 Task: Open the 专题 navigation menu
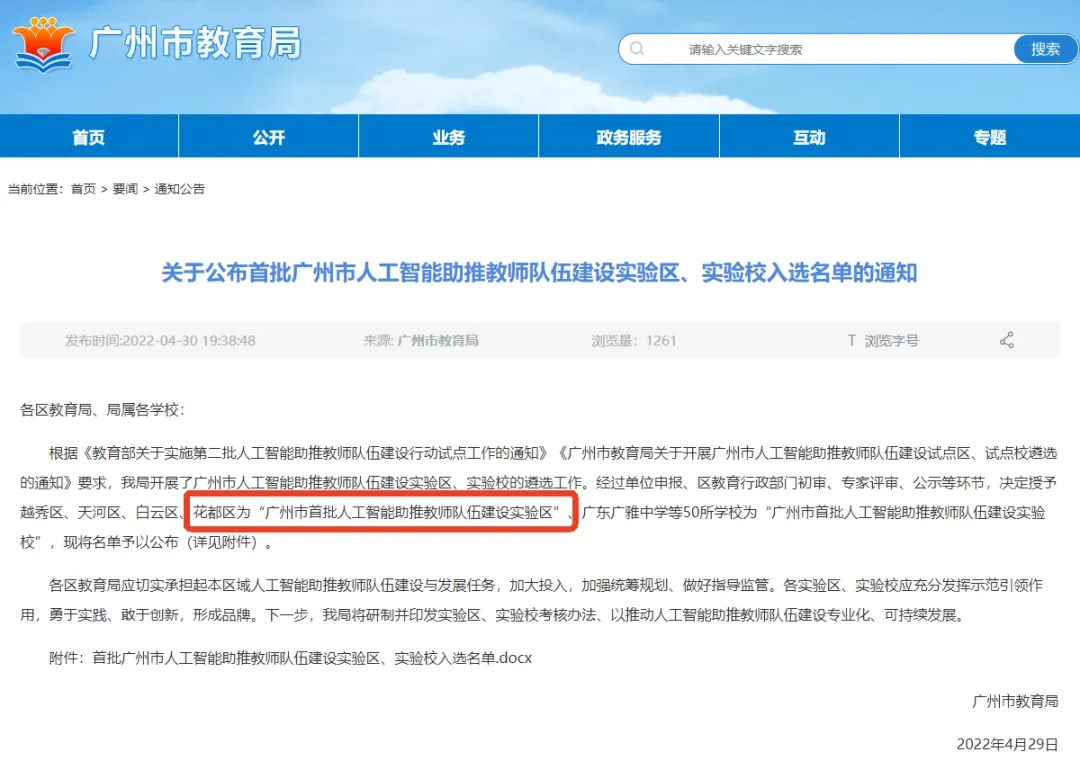click(x=989, y=137)
